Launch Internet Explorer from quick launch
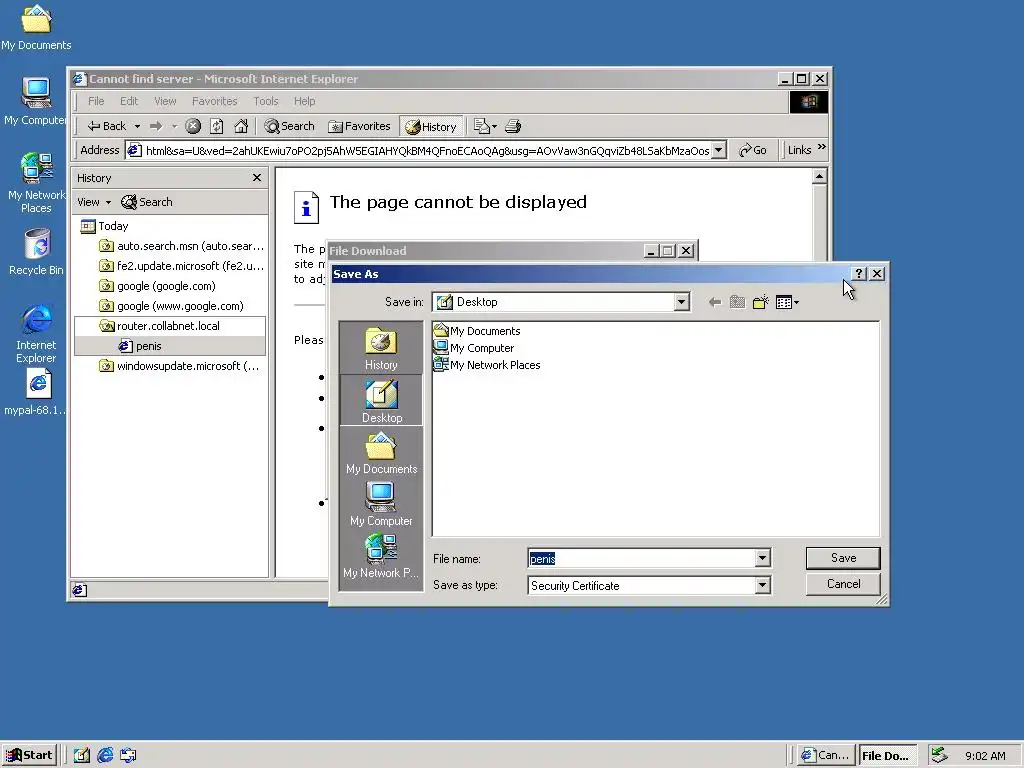Image resolution: width=1024 pixels, height=768 pixels. pos(105,755)
